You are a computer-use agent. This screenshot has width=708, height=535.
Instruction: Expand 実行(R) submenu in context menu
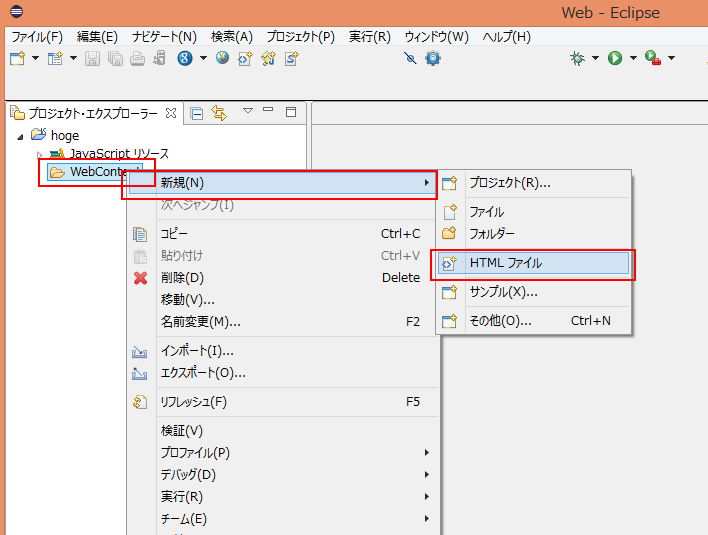pos(282,497)
